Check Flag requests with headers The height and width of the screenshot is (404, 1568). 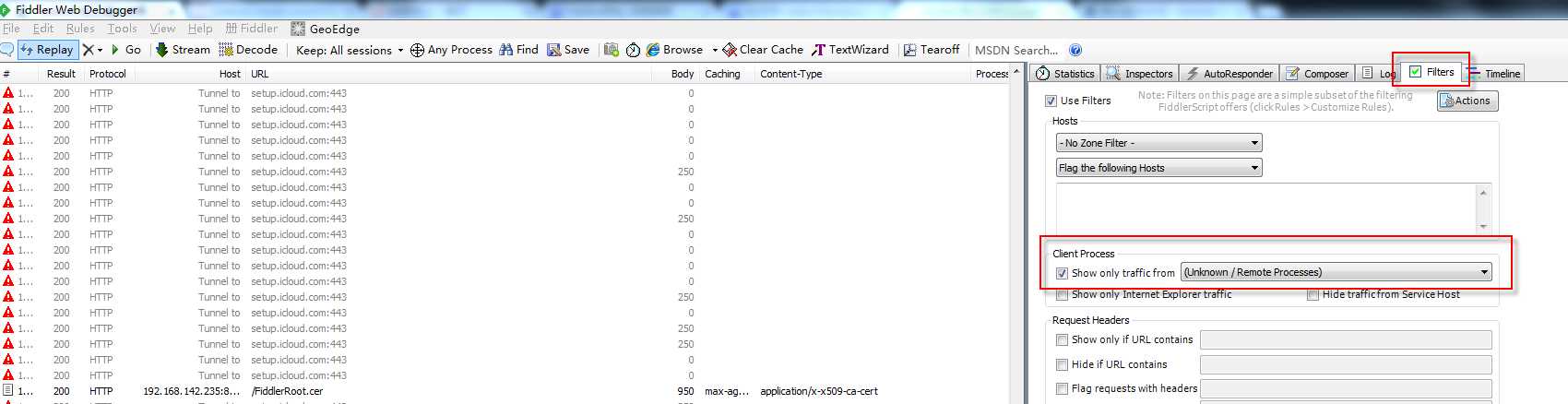(1062, 388)
